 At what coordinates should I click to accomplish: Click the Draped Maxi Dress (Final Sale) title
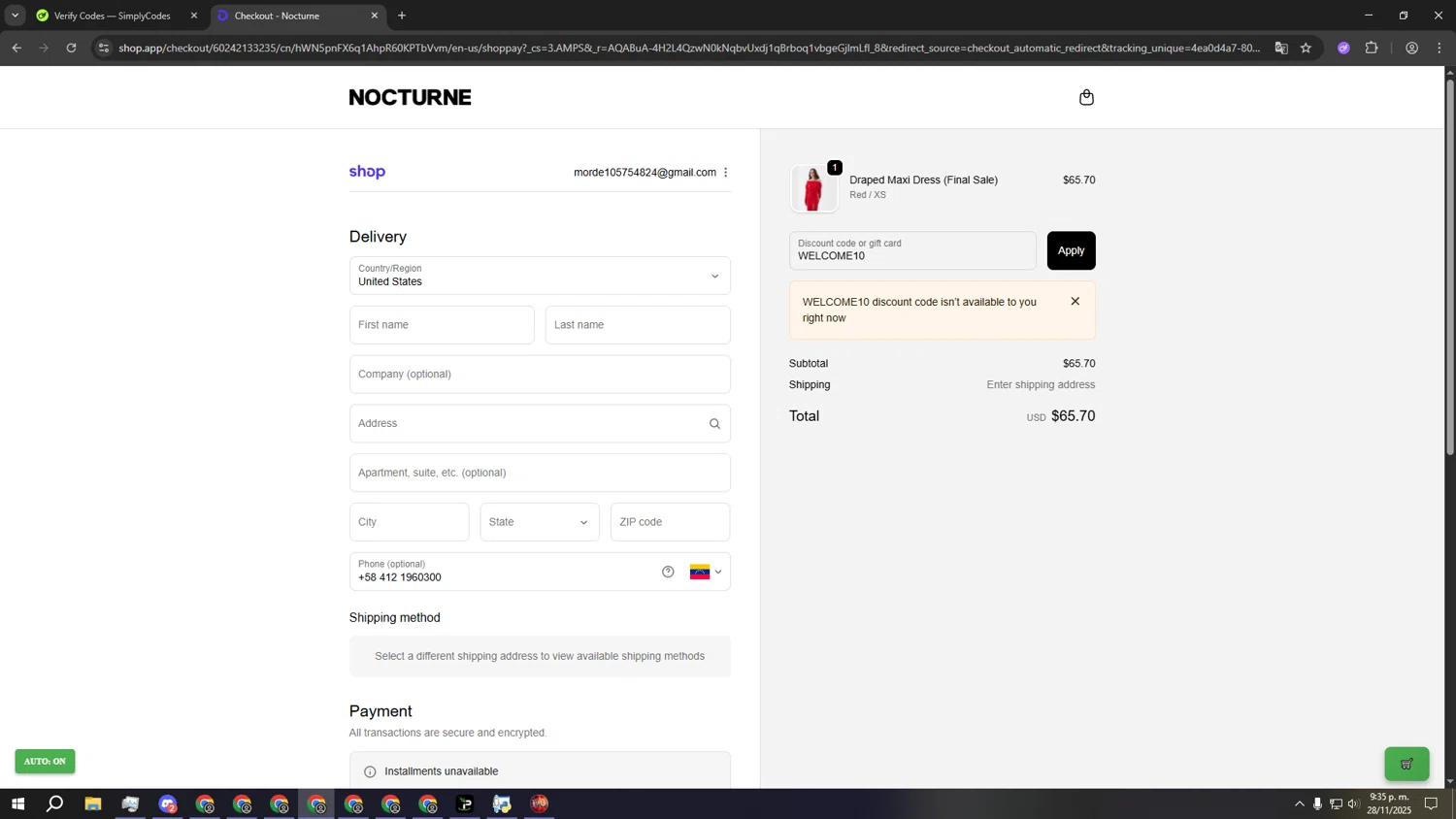[x=923, y=180]
